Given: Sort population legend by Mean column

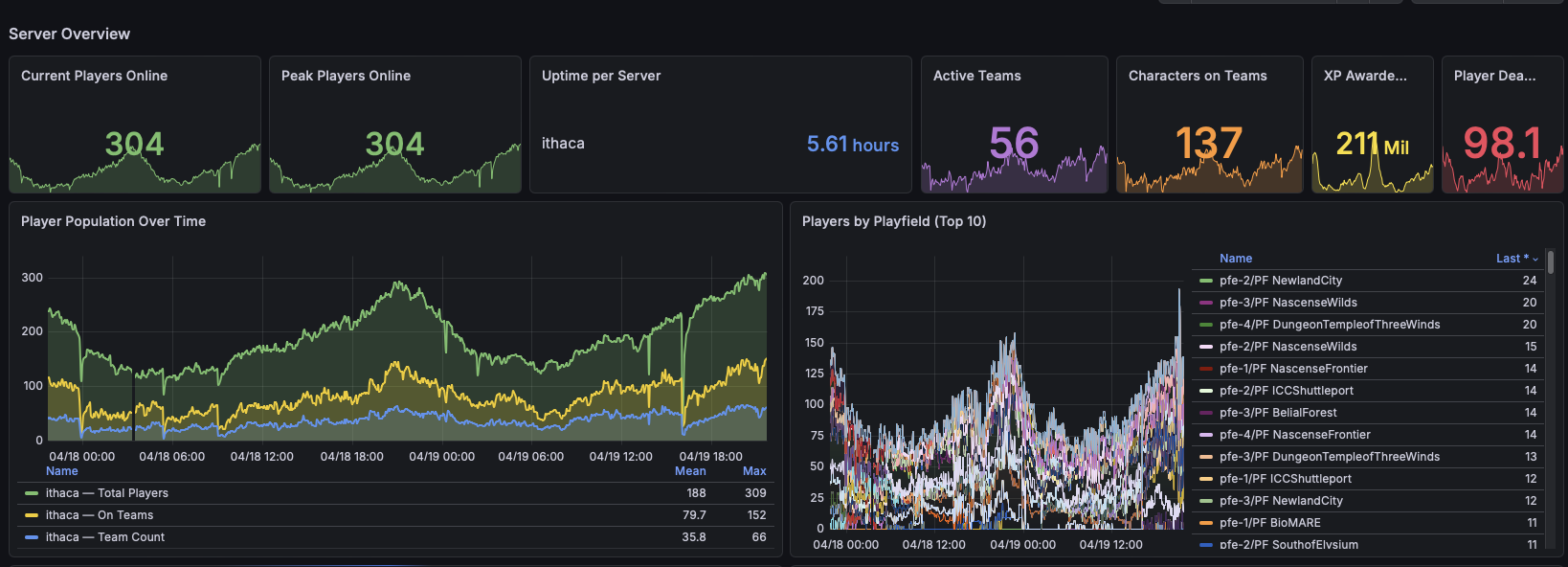Looking at the screenshot, I should click(x=690, y=471).
